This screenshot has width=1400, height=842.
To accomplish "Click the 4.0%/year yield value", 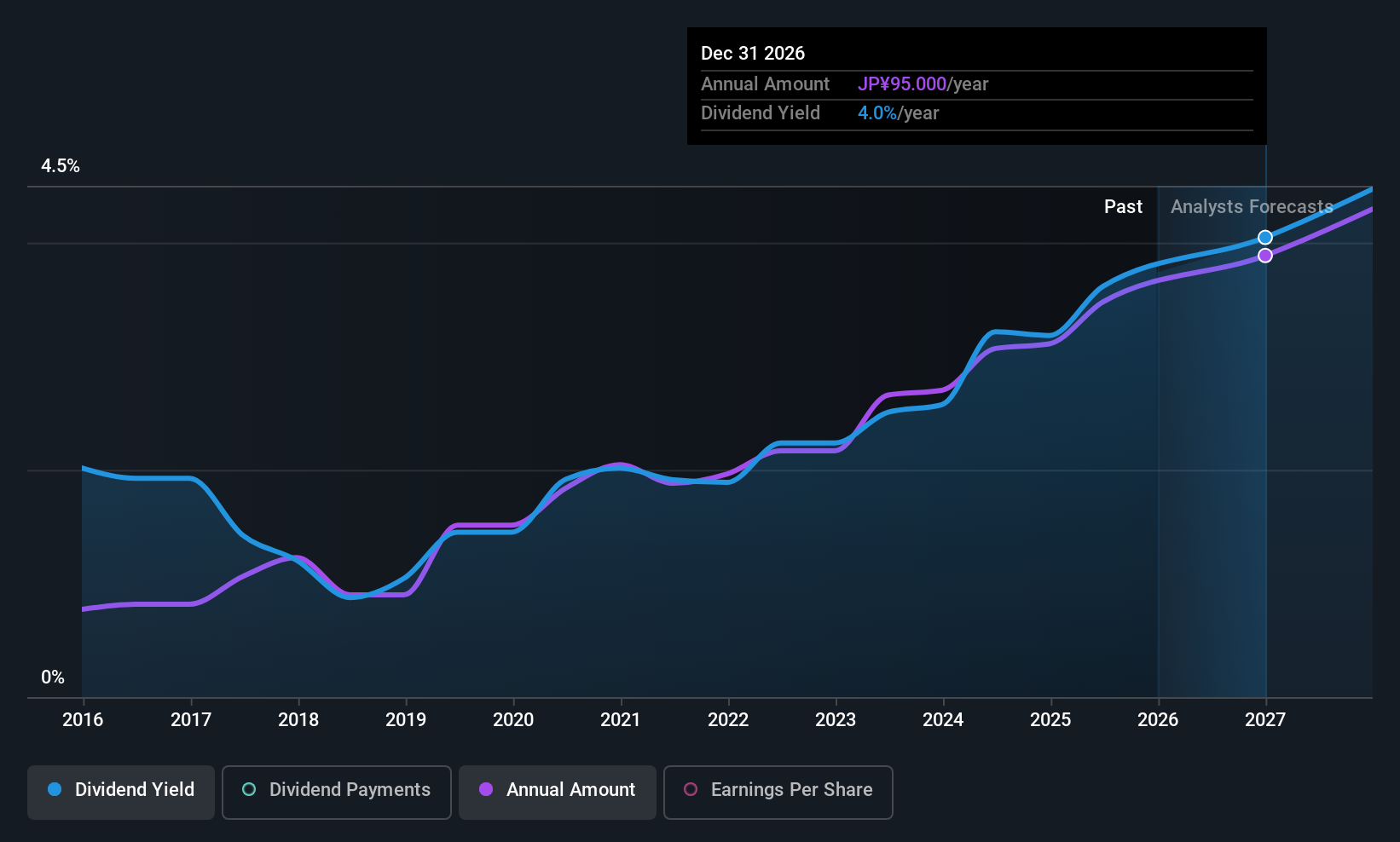I will point(899,113).
